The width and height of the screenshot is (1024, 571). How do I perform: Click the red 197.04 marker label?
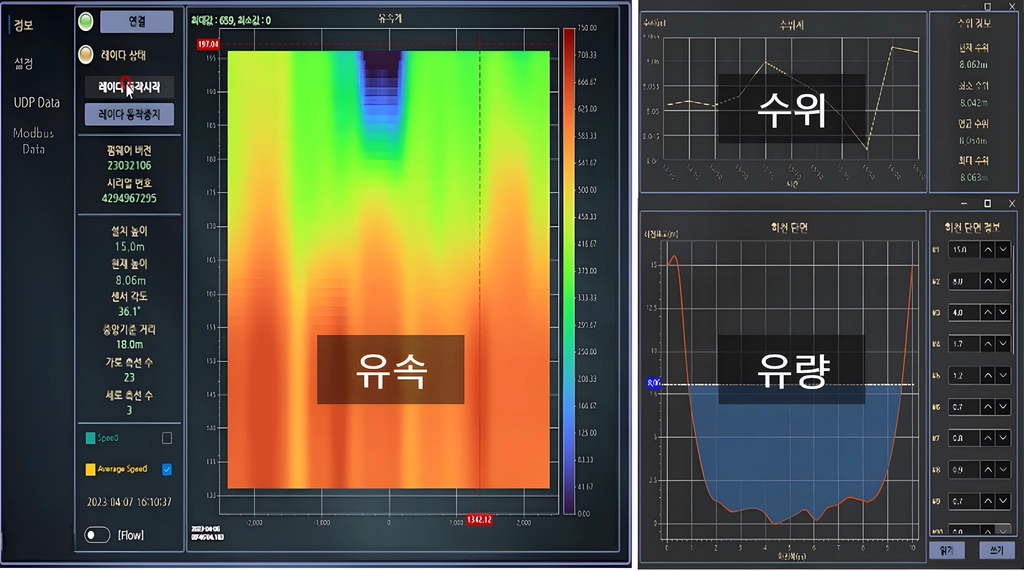click(x=208, y=44)
